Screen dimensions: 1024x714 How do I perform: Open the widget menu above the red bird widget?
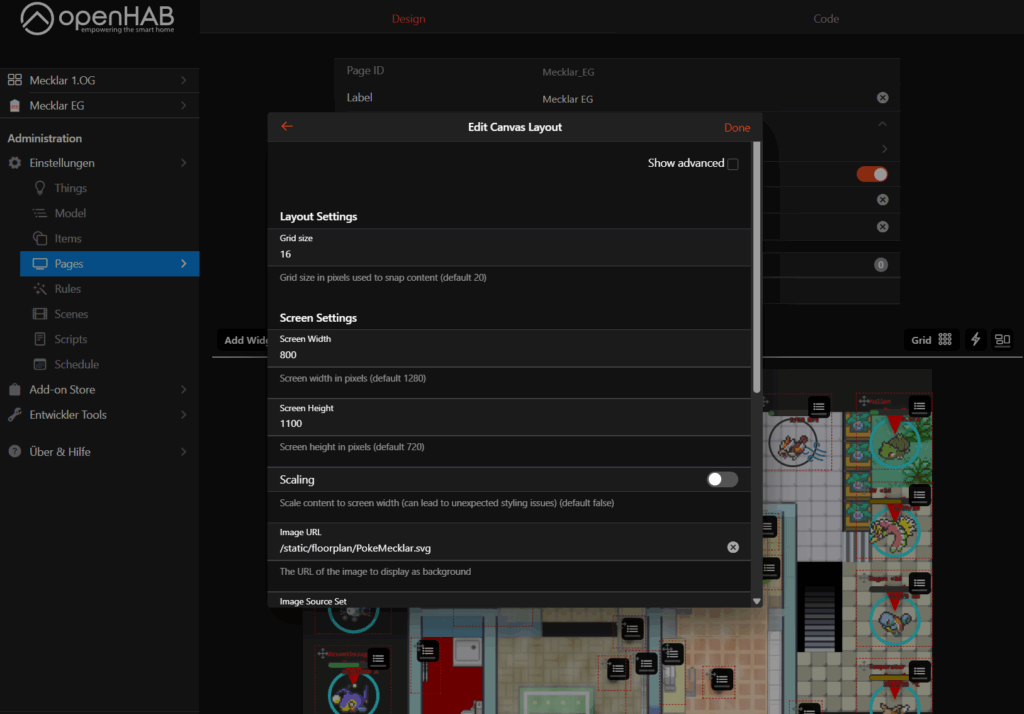tap(818, 407)
